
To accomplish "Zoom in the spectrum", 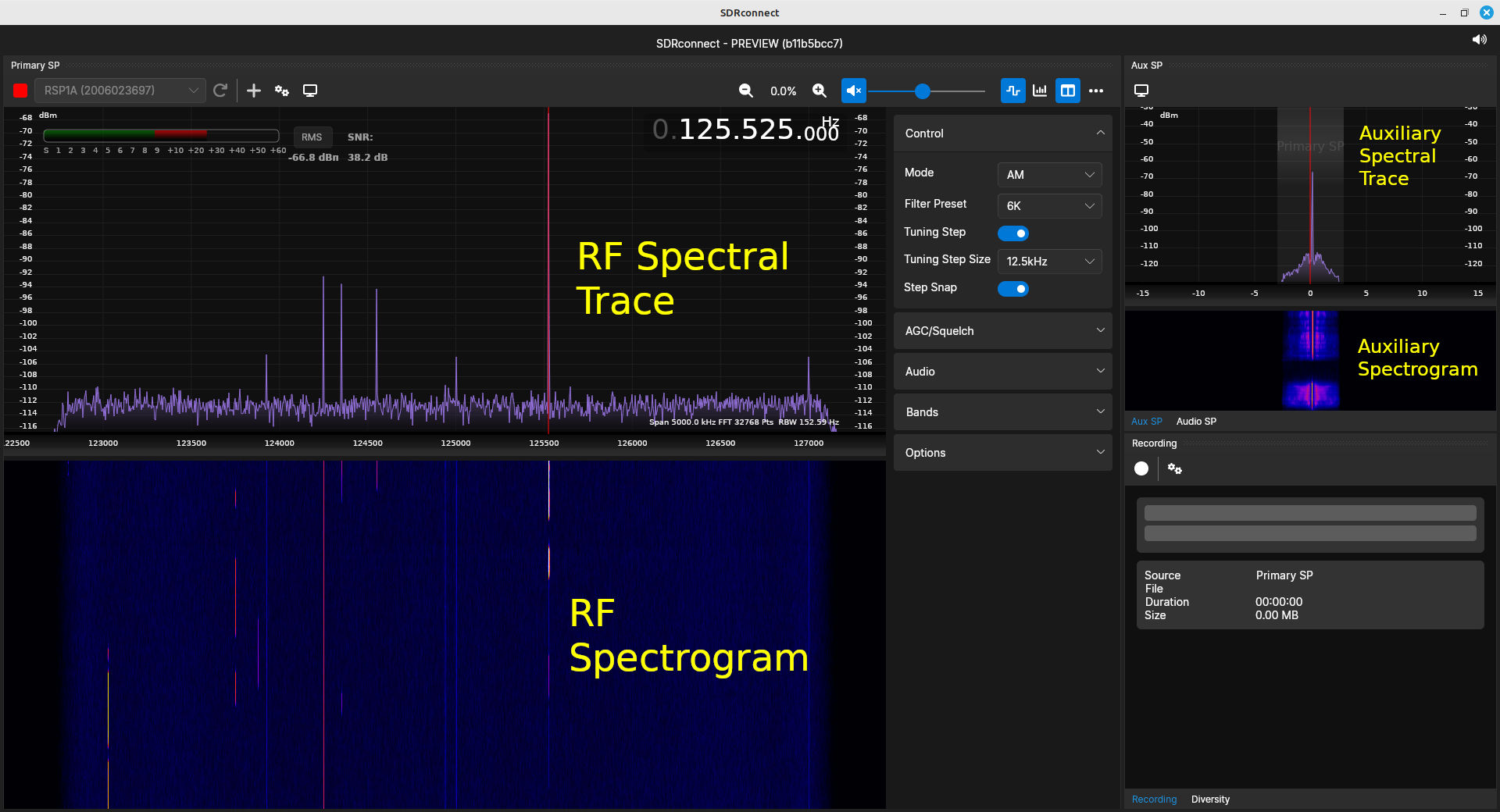I will tap(820, 91).
